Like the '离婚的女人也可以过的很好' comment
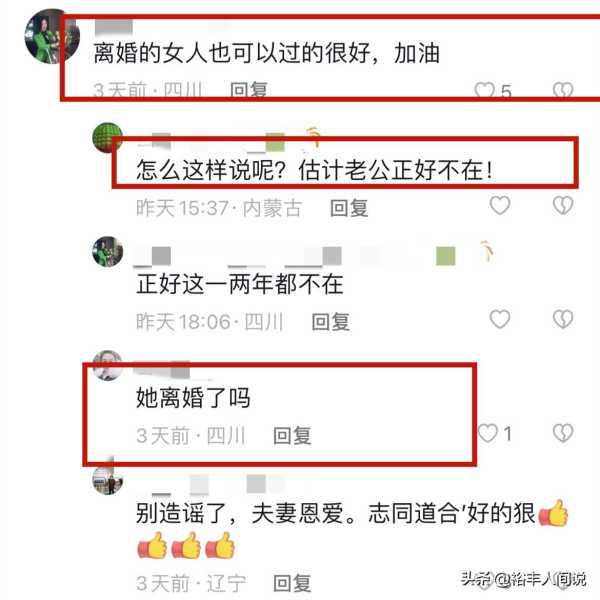Screen dimensions: 600x600 click(484, 90)
